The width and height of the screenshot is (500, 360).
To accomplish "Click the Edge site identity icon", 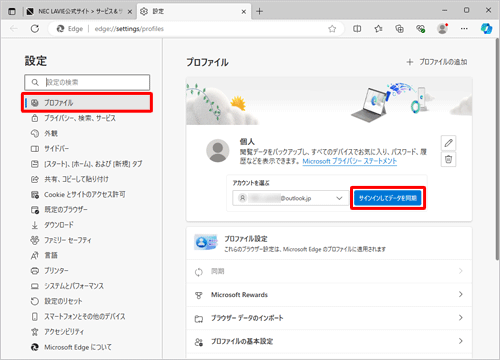I will coord(60,29).
